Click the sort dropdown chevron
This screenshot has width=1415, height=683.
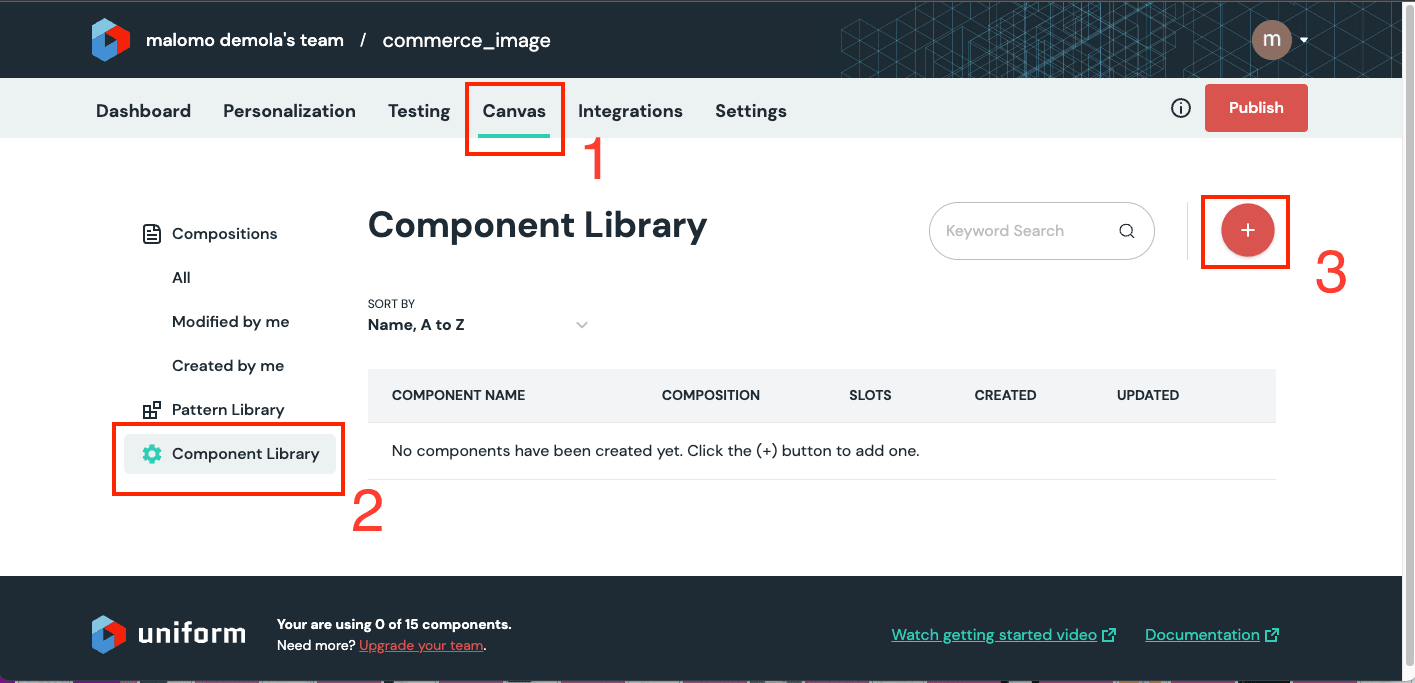(x=582, y=325)
